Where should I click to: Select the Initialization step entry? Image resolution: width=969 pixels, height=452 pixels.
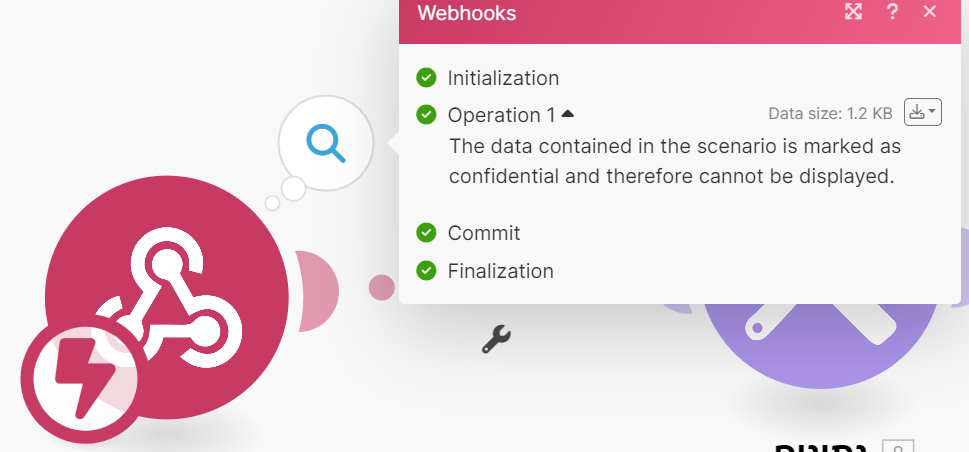tap(503, 78)
